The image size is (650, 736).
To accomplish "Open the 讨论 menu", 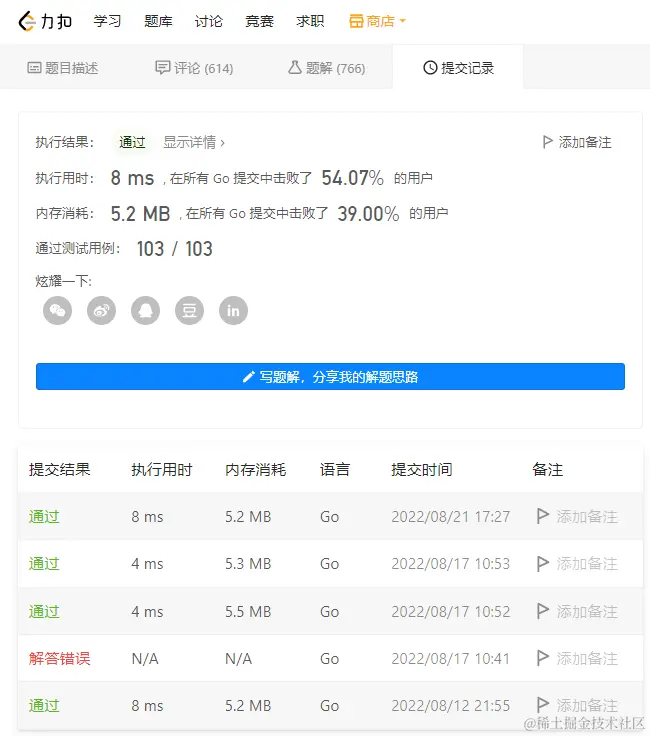I will point(209,21).
